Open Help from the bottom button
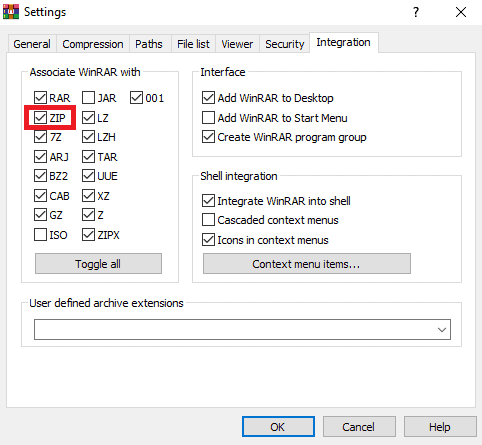The image size is (482, 445). [440, 426]
